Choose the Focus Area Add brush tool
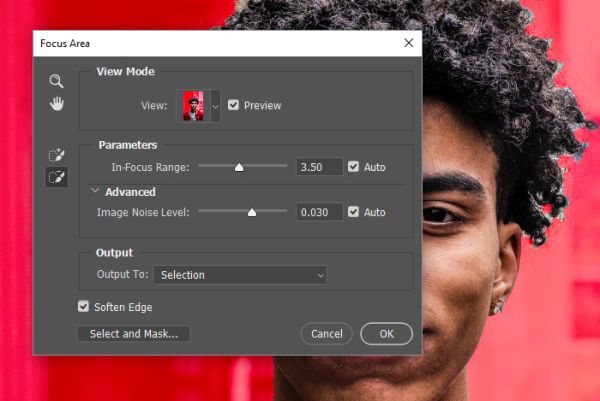Image resolution: width=600 pixels, height=401 pixels. [x=57, y=155]
